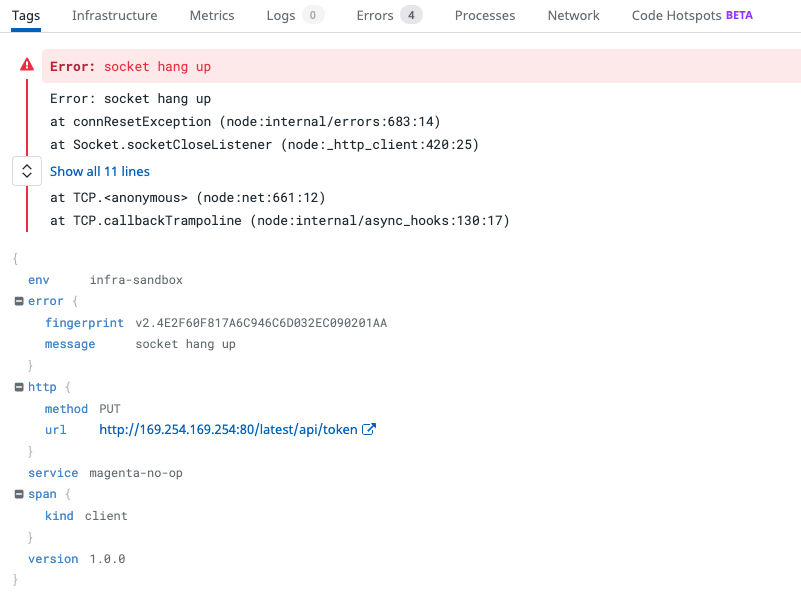Screen dimensions: 801x597
Task: Collapse the http object in the tags tree
Action: [x=19, y=386]
